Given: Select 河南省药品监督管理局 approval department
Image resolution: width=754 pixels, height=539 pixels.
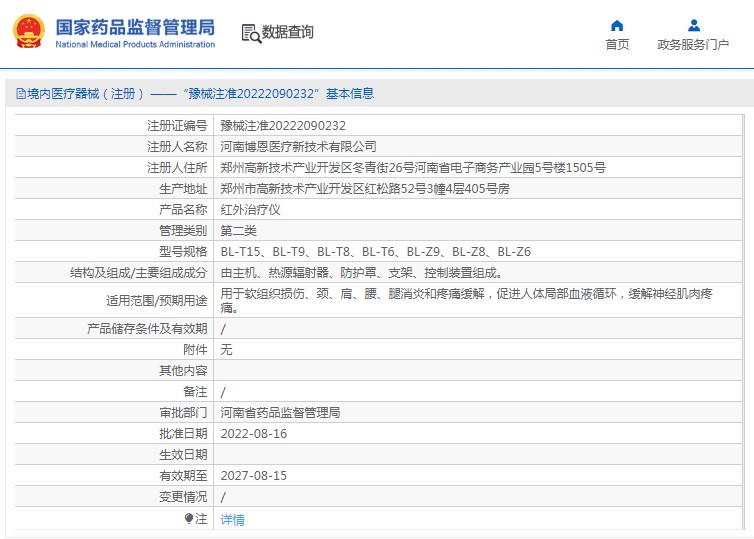Looking at the screenshot, I should [280, 413].
